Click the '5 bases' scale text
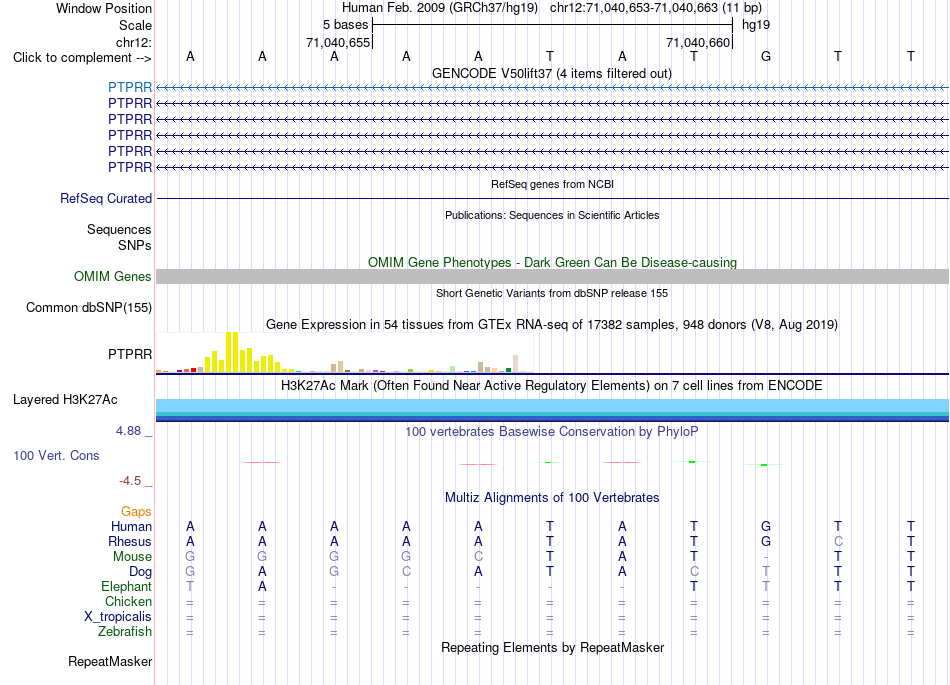The width and height of the screenshot is (950, 685). click(x=345, y=25)
